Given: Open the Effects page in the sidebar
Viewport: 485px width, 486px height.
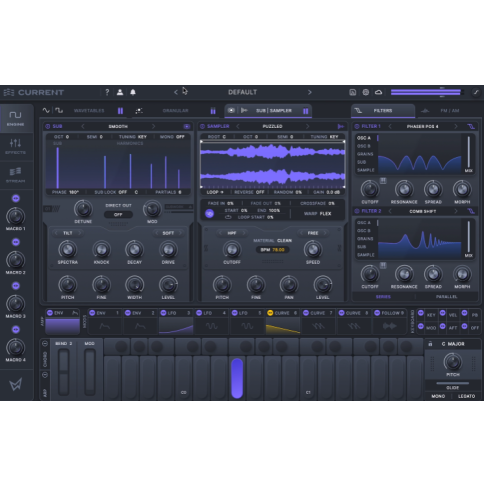Looking at the screenshot, I should tap(15, 147).
